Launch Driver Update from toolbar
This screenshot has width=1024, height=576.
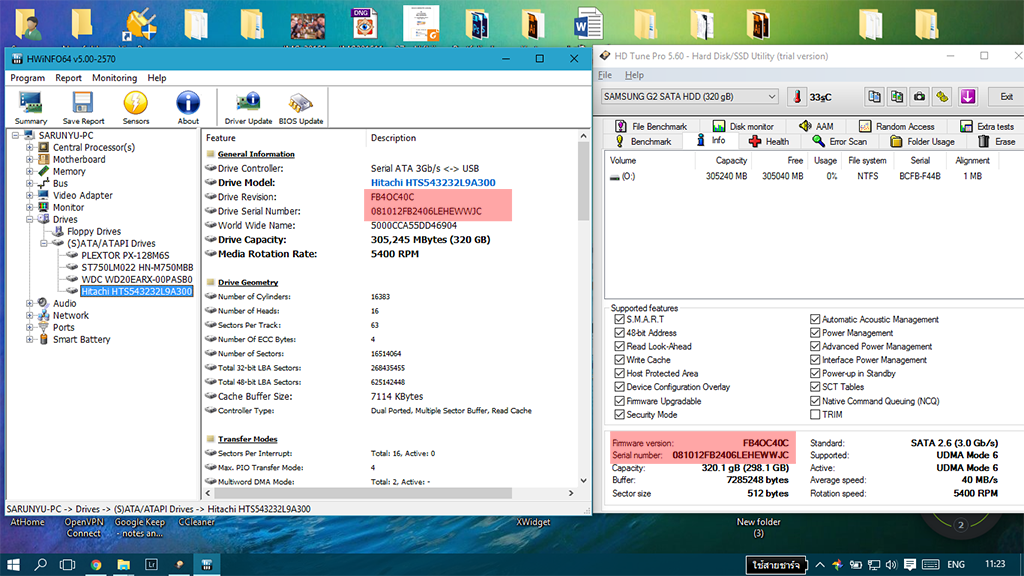(248, 108)
